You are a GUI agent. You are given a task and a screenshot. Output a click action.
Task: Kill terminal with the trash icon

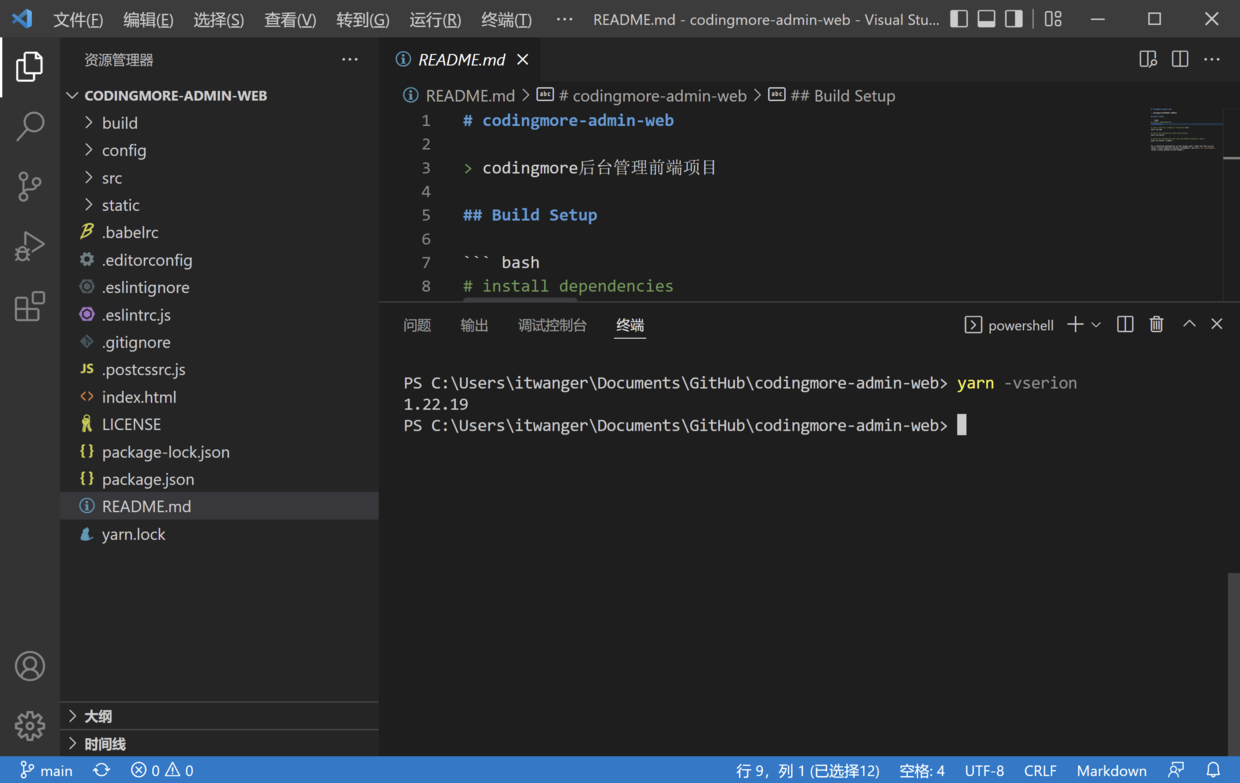(x=1156, y=324)
